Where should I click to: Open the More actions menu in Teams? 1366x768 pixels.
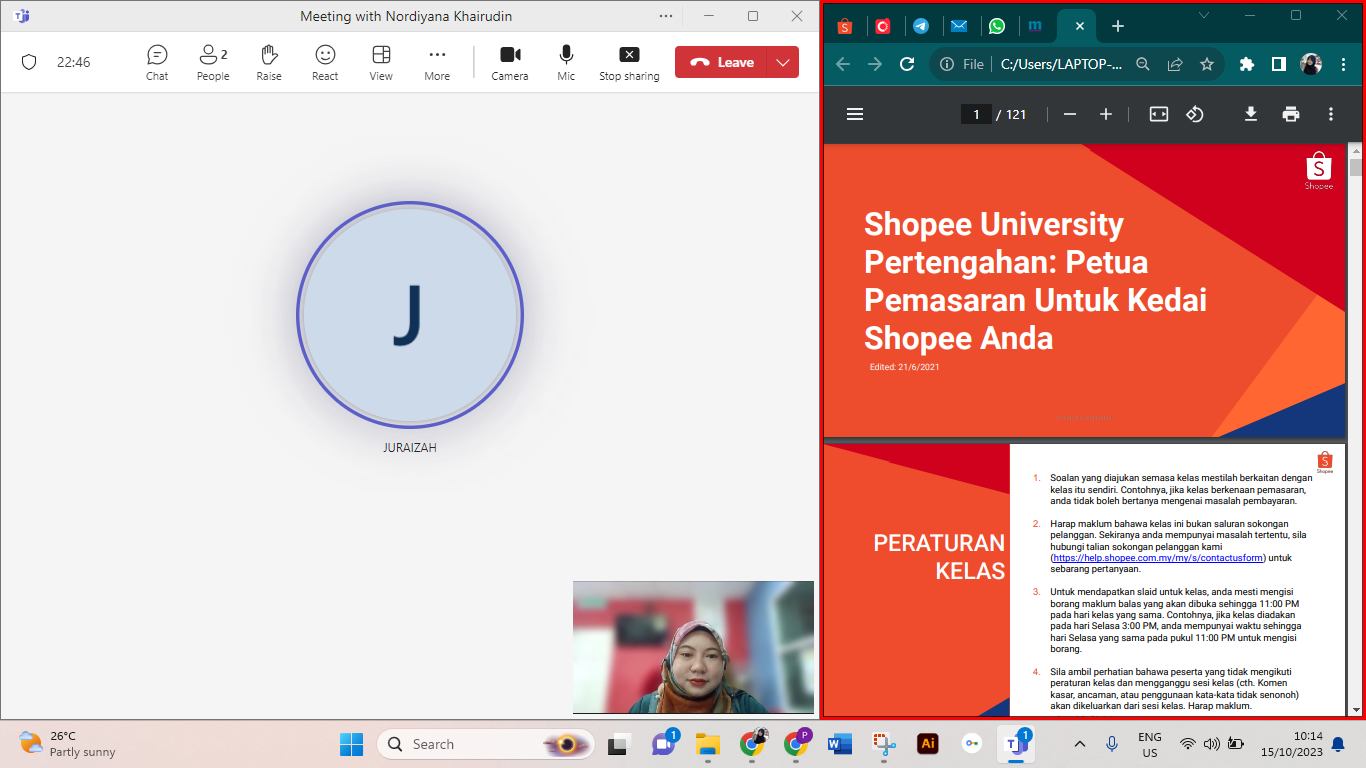click(437, 62)
